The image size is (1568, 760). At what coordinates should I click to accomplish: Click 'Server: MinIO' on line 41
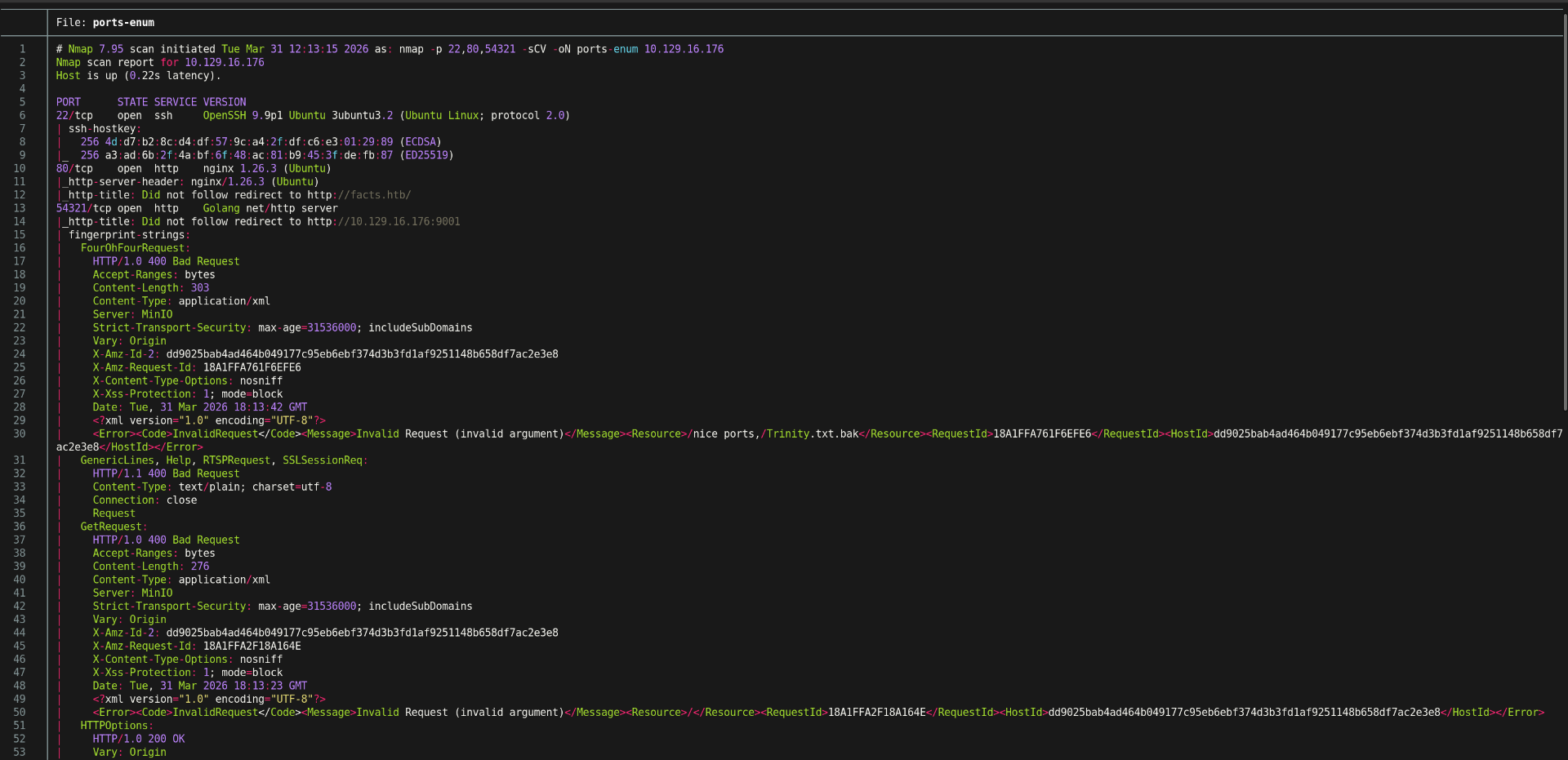tap(132, 593)
